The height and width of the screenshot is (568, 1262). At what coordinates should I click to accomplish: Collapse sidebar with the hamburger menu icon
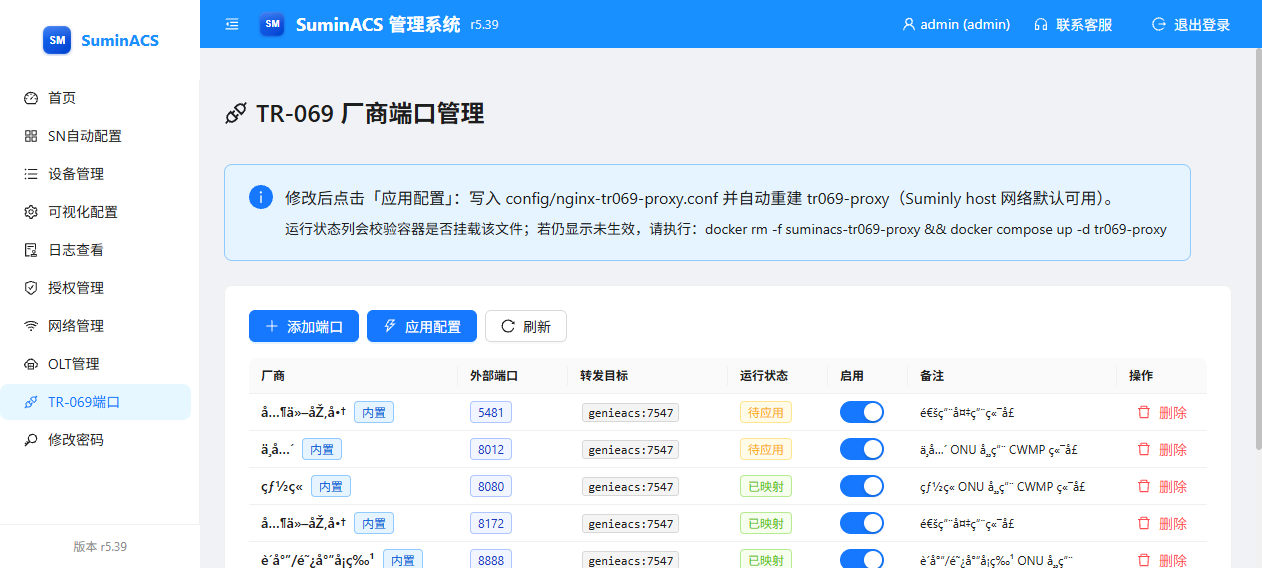[232, 24]
